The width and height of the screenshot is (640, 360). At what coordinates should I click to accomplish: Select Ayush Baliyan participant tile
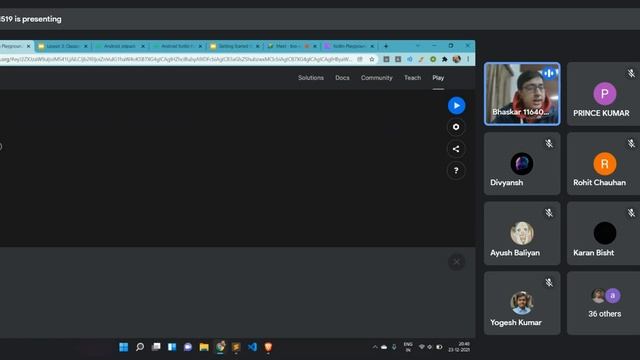[522, 233]
